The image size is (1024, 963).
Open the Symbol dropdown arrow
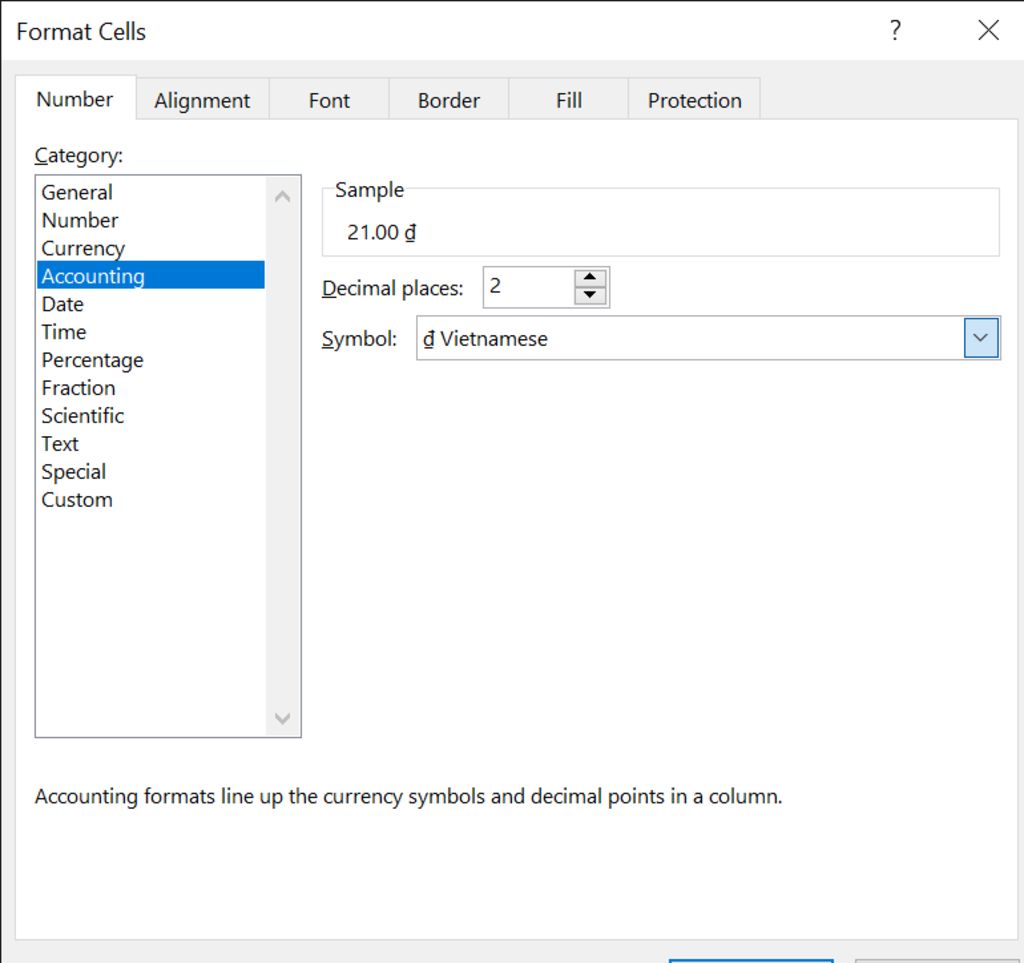(981, 339)
